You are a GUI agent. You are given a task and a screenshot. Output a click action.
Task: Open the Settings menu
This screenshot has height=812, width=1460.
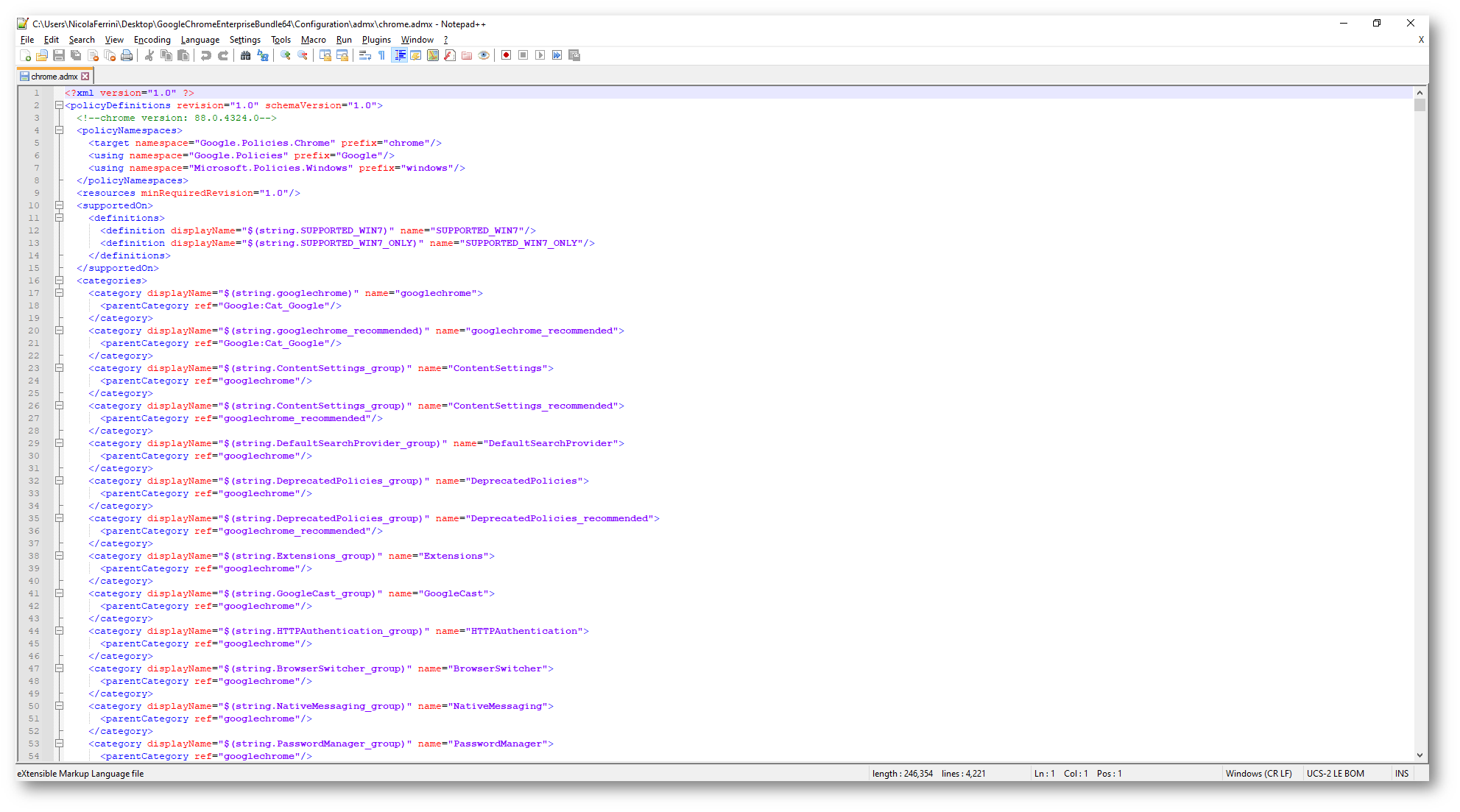pyautogui.click(x=245, y=40)
